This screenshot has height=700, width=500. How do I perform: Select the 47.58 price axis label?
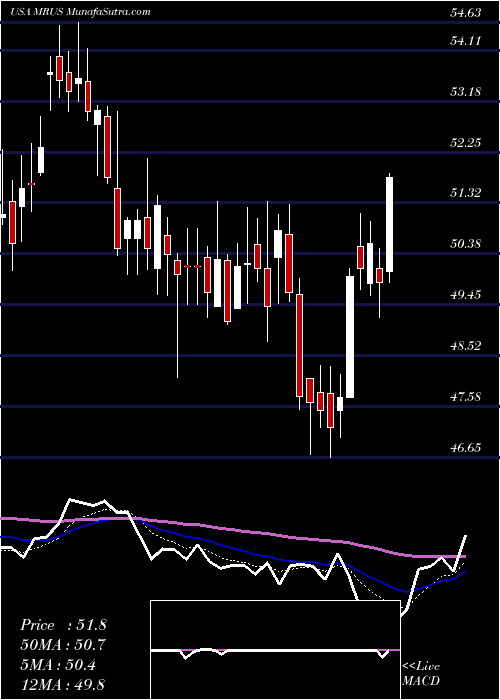465,396
